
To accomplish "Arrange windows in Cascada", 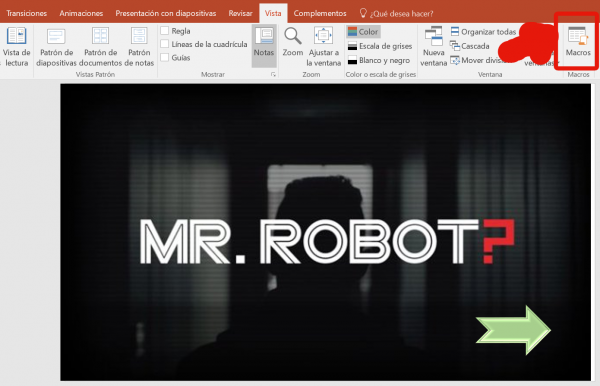I will click(470, 46).
